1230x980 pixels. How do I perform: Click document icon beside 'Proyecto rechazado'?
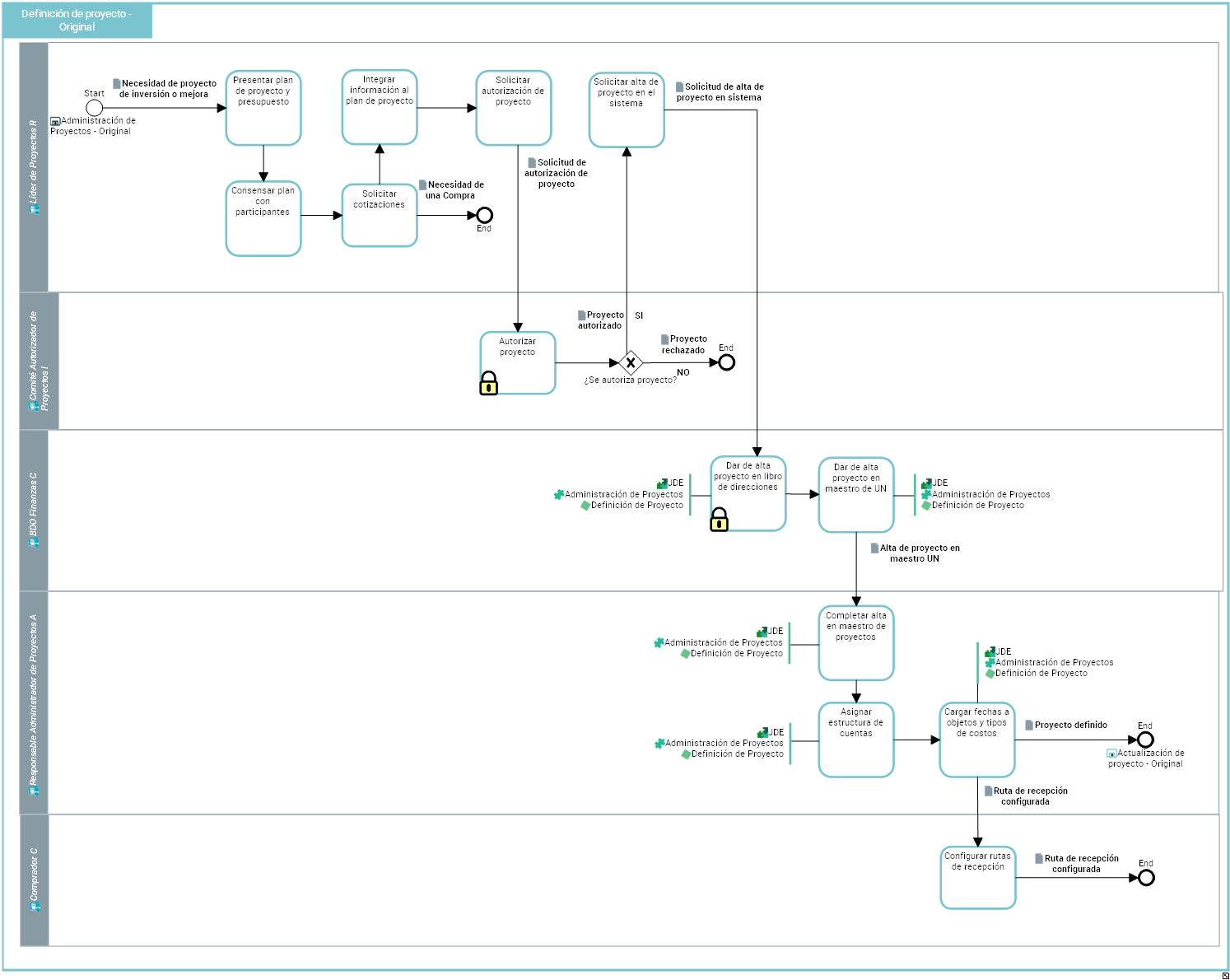click(664, 338)
